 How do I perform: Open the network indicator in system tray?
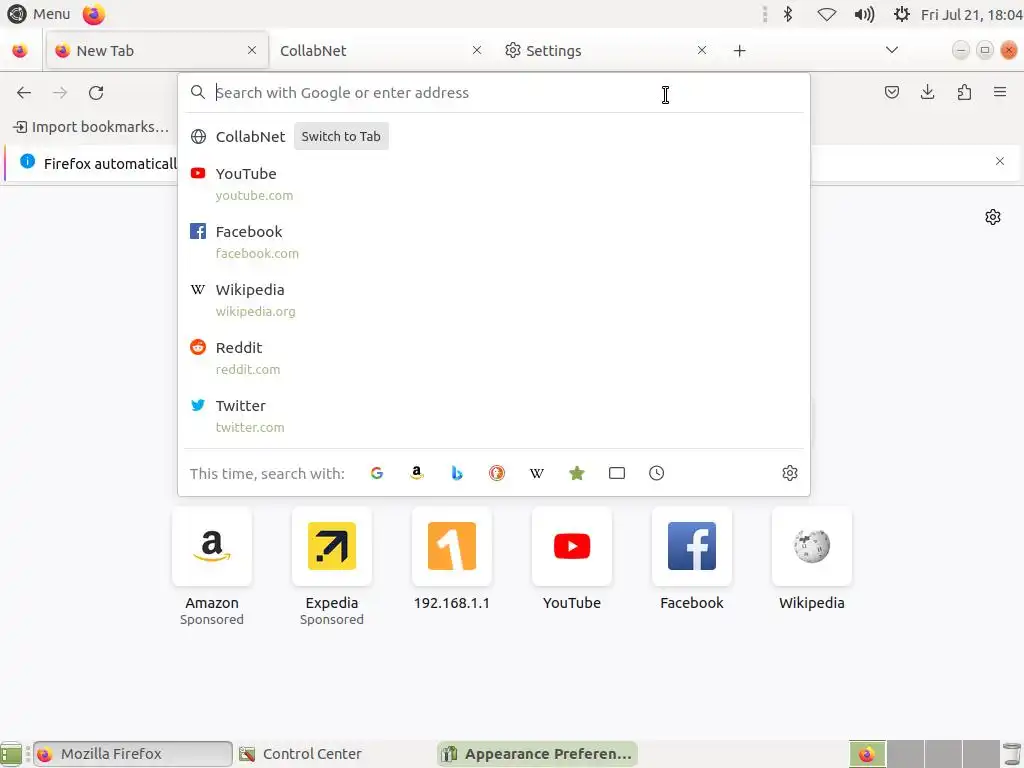[x=827, y=14]
